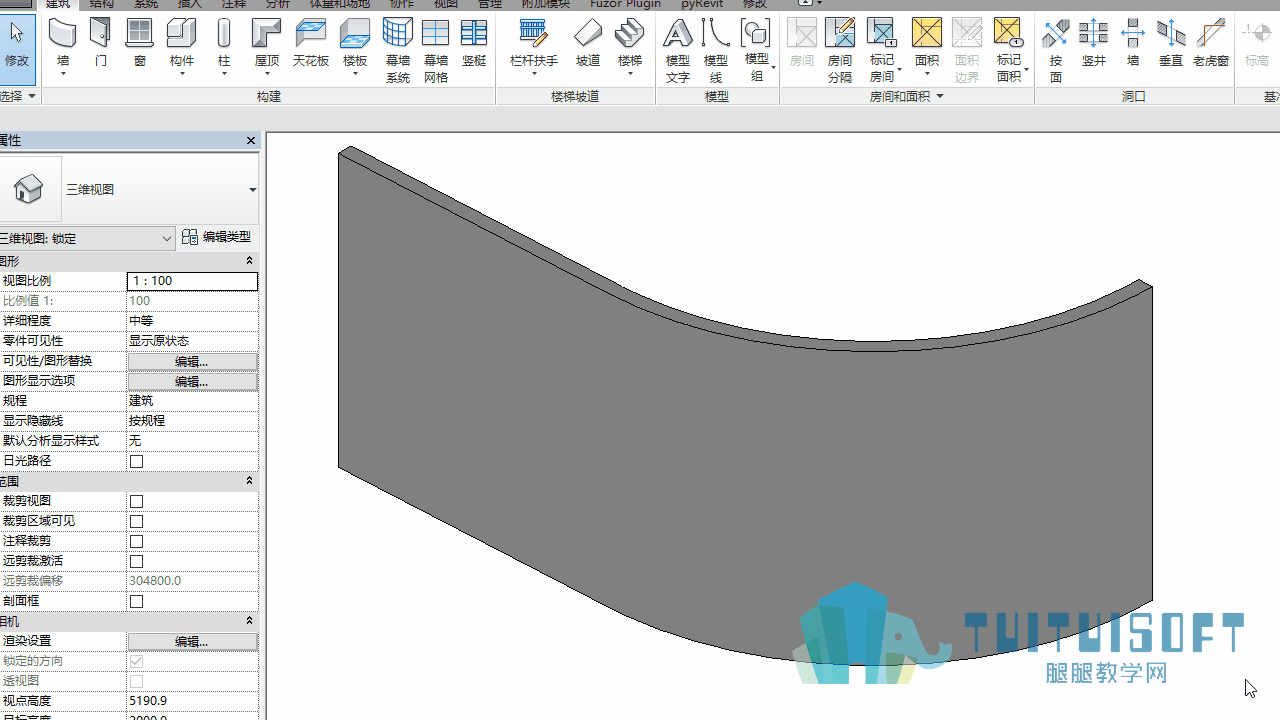Enable the 剖面框 section box checkbox
The image size is (1280, 720).
[x=137, y=601]
